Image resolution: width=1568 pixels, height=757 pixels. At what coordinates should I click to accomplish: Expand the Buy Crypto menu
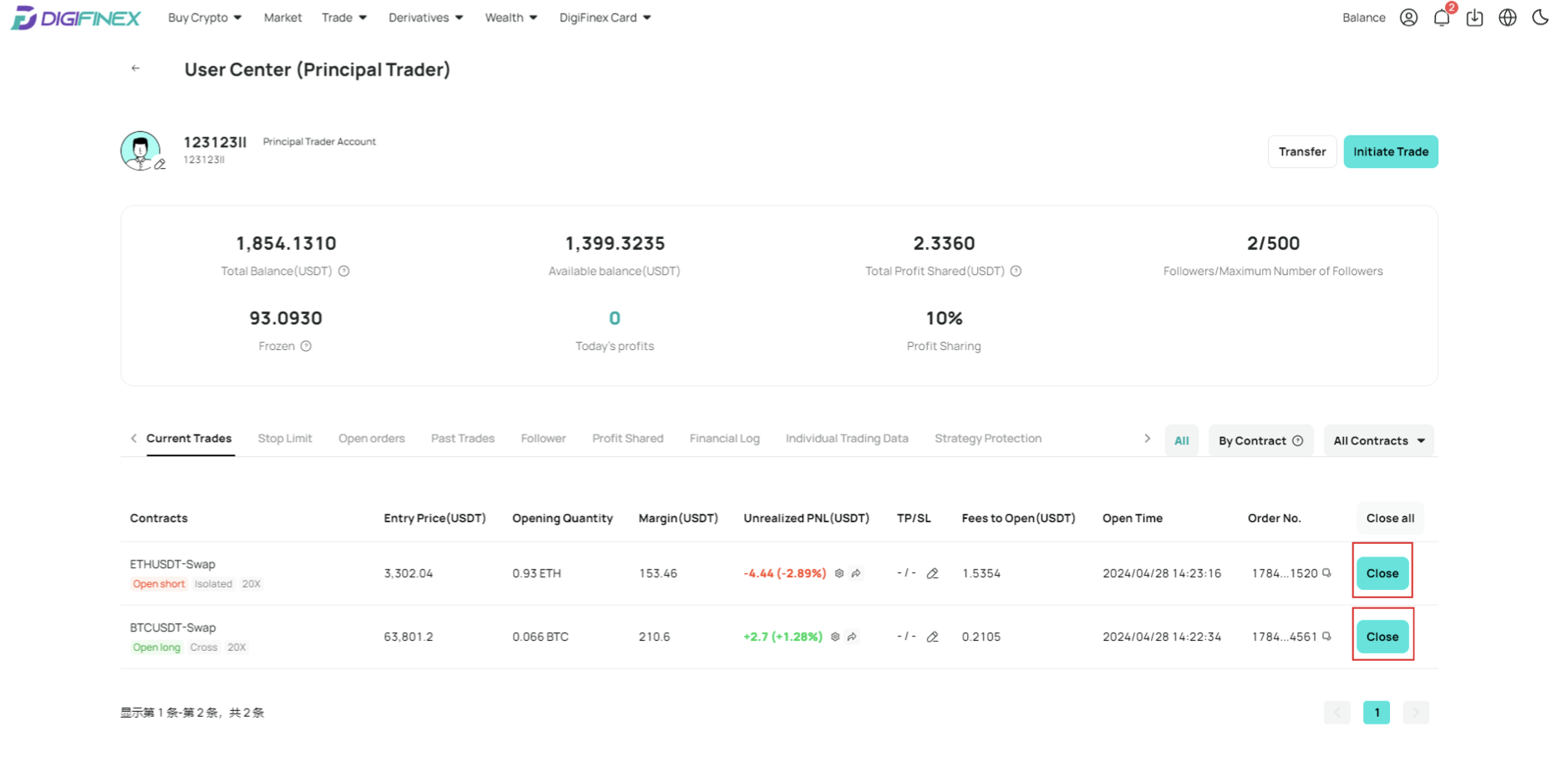pos(205,18)
